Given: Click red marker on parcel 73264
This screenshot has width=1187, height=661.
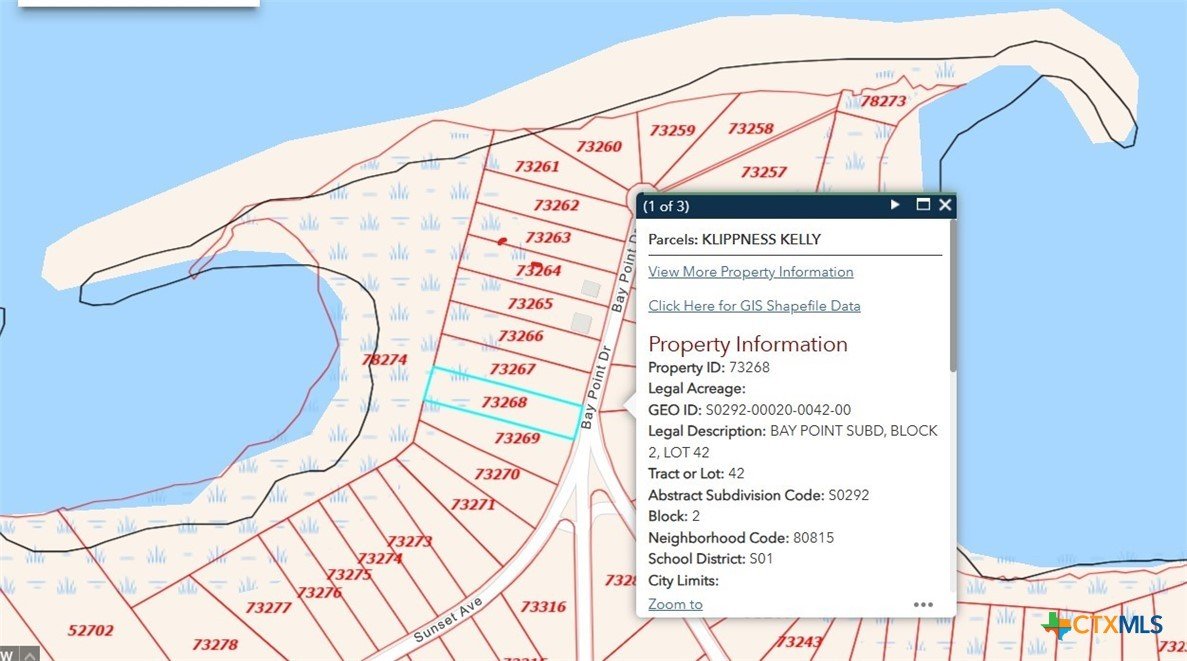Looking at the screenshot, I should [536, 265].
